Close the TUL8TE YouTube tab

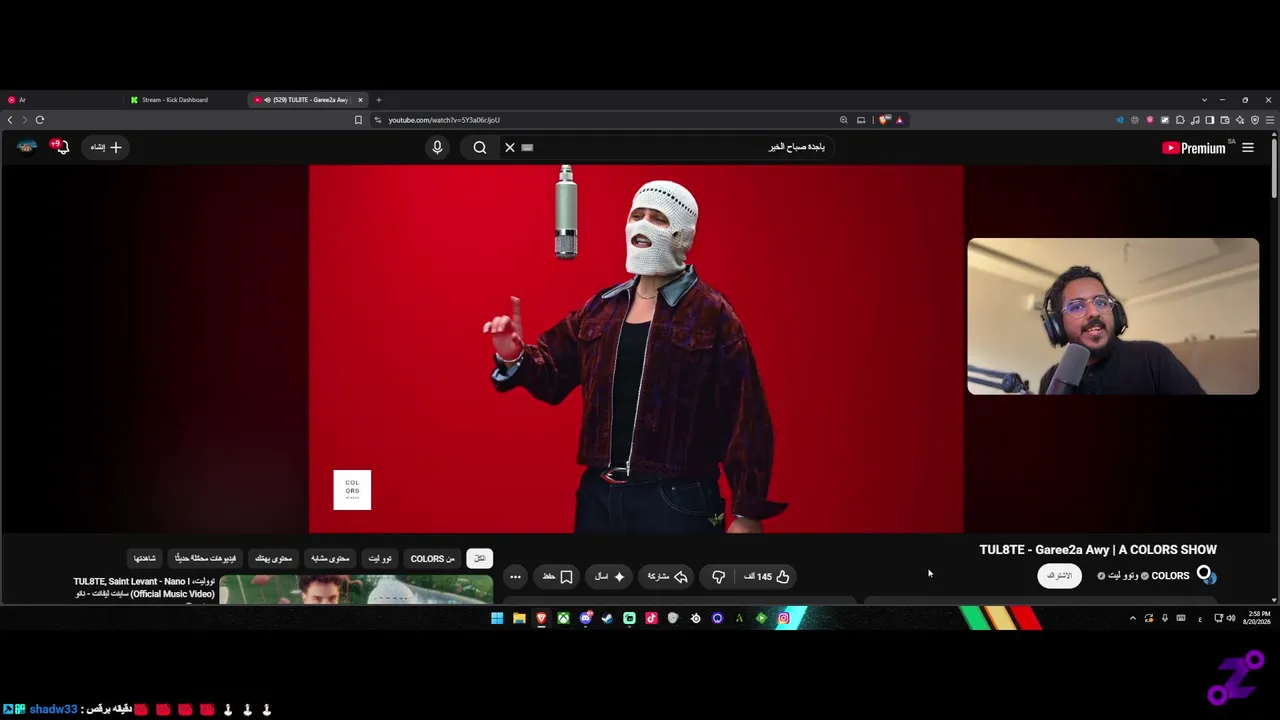click(361, 100)
